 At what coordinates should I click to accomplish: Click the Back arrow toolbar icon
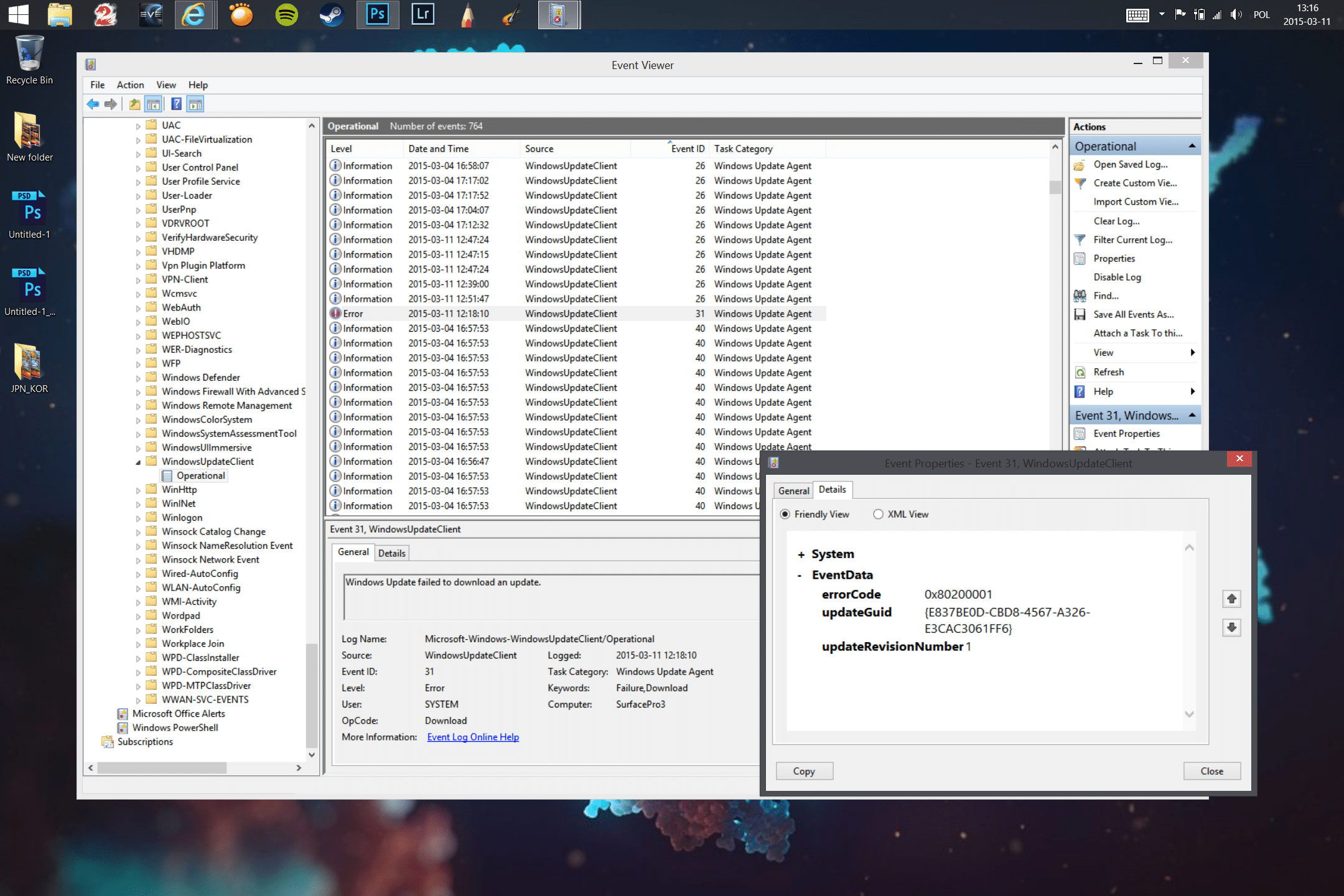point(93,105)
